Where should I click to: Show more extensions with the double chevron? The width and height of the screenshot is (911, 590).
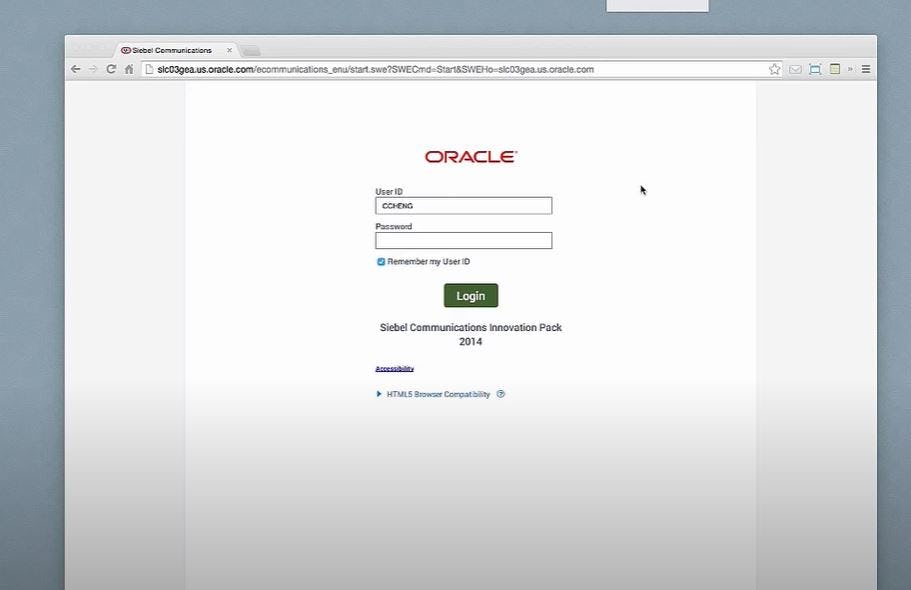(850, 69)
